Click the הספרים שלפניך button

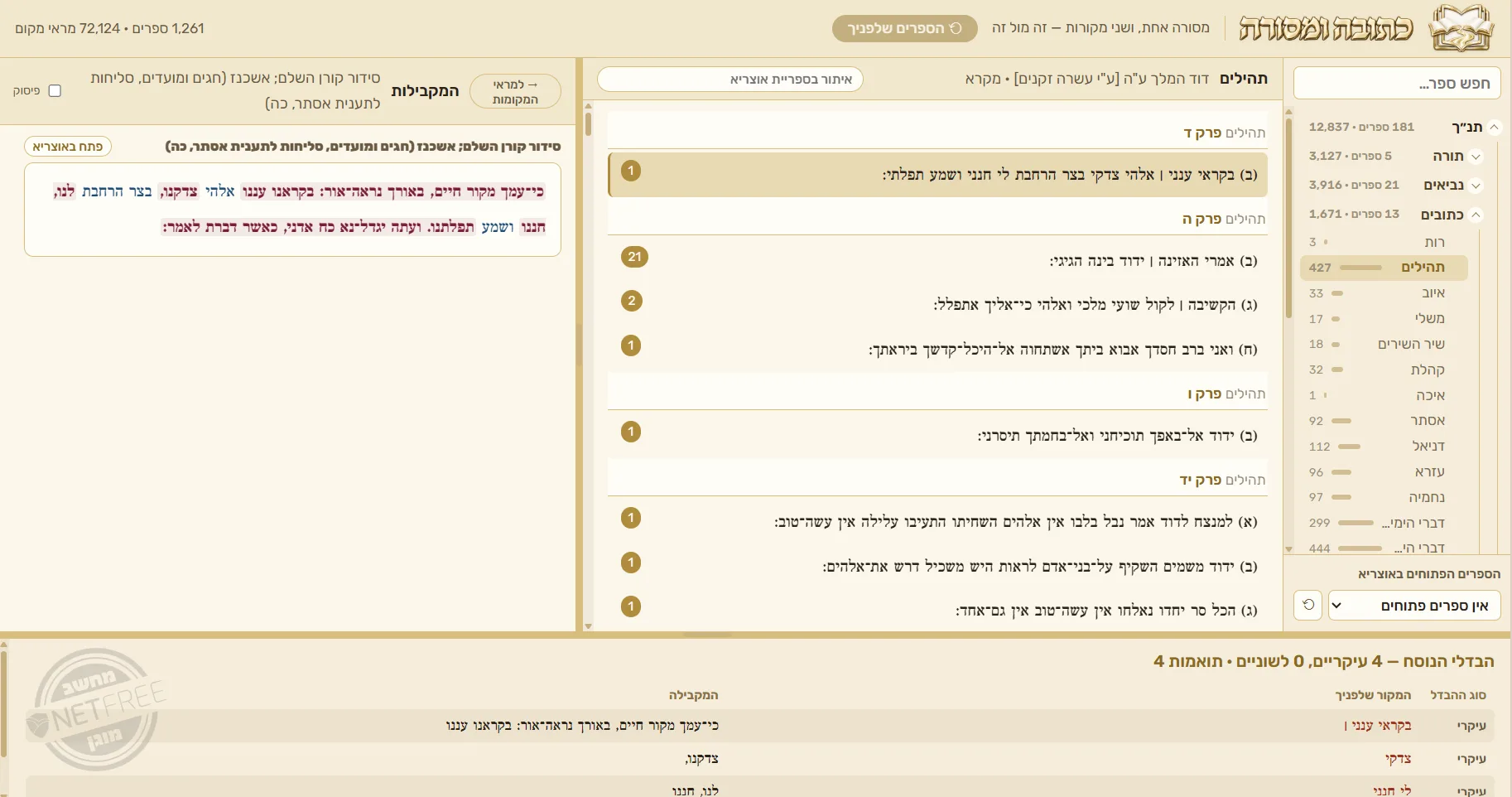[x=904, y=28]
